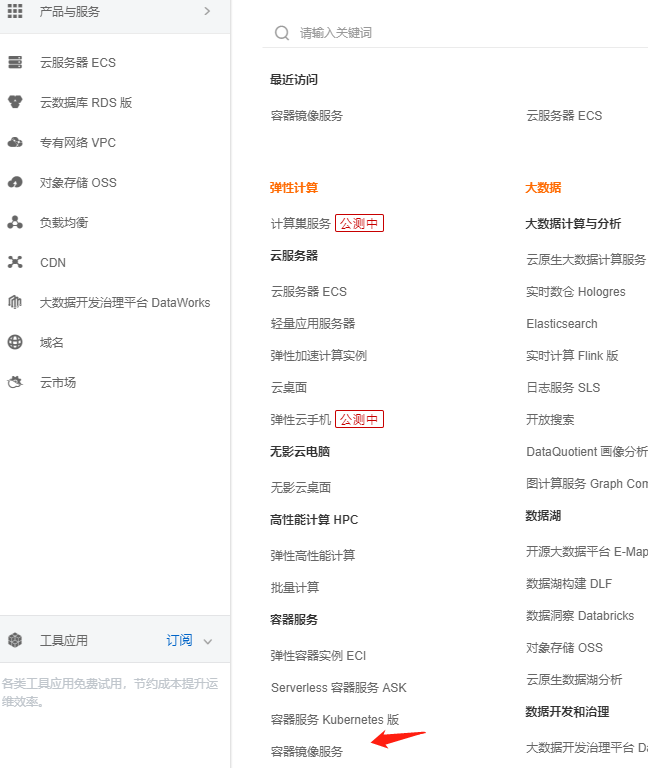Open 容器镜像服务 under 最近访问
Viewport: 648px width, 768px height.
coord(307,116)
